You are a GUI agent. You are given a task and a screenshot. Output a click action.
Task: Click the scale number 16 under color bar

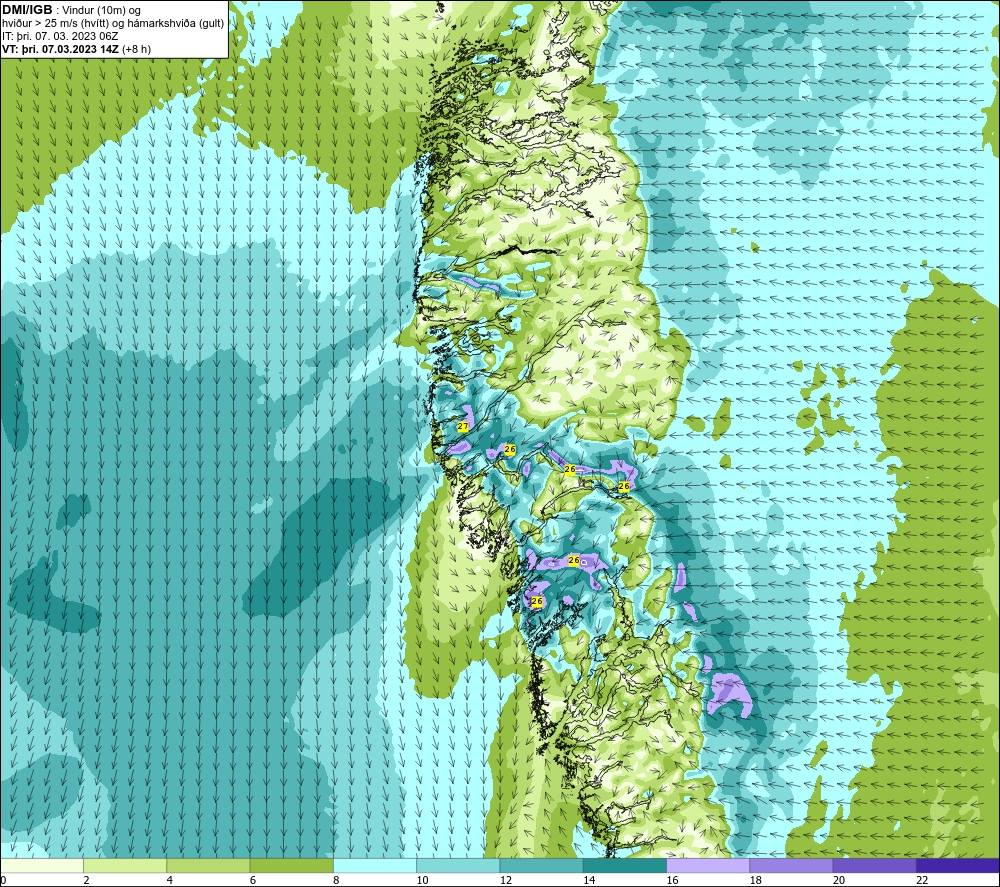[x=672, y=880]
